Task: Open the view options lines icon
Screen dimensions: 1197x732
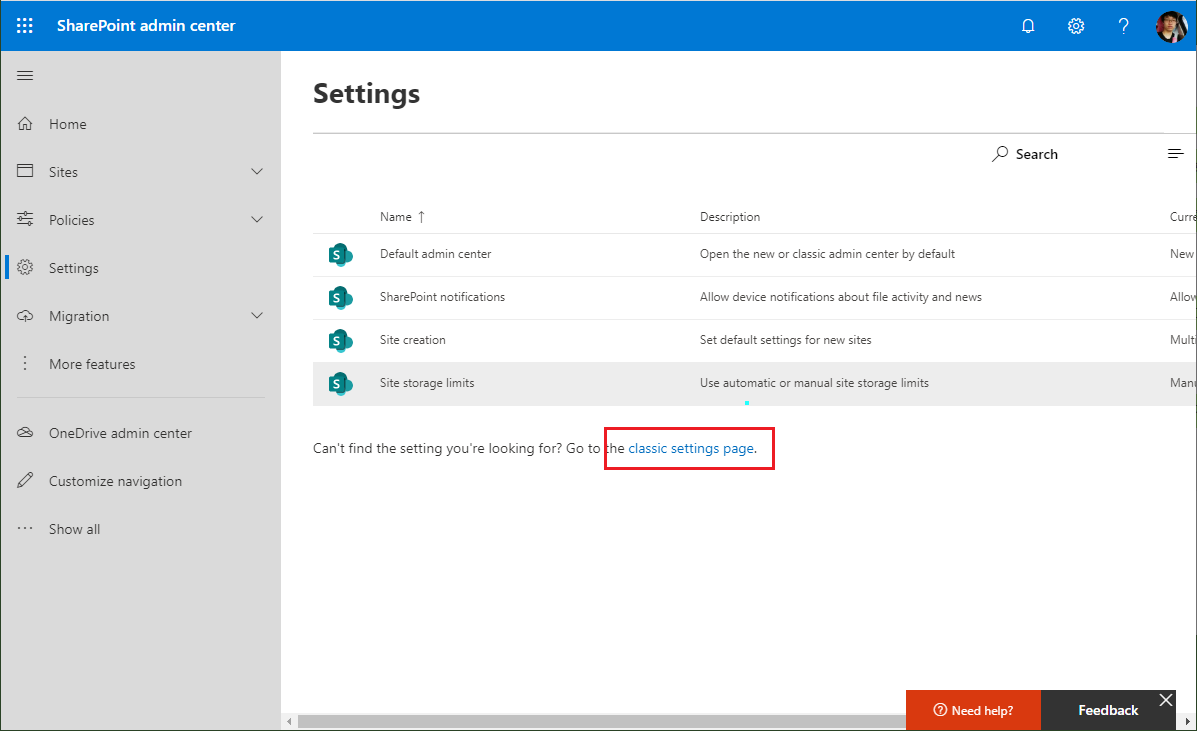Action: click(x=1176, y=153)
